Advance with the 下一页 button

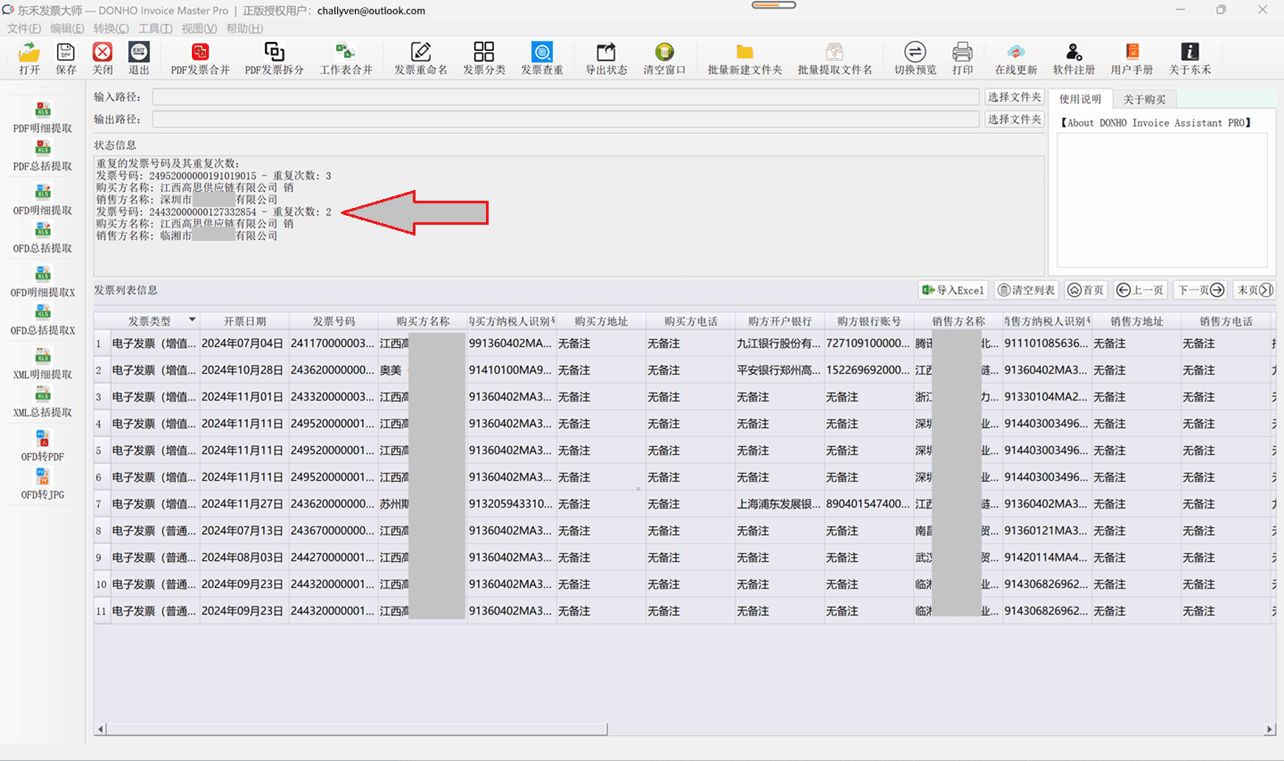pyautogui.click(x=1200, y=290)
